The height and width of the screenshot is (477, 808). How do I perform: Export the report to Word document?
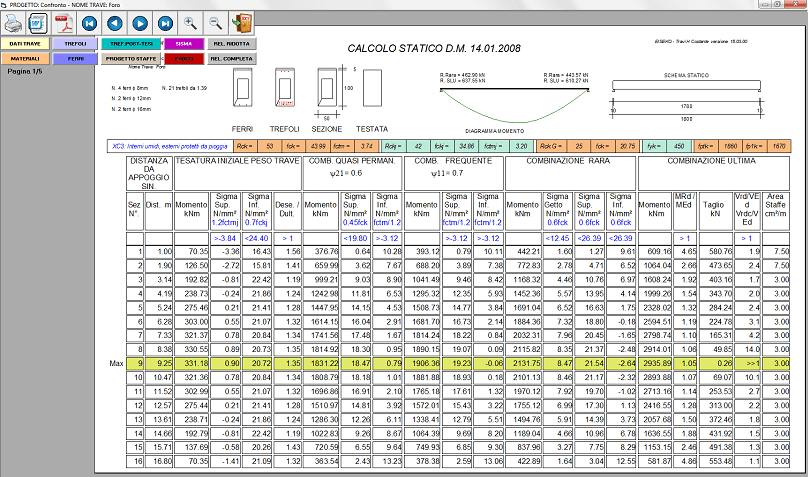pos(38,23)
